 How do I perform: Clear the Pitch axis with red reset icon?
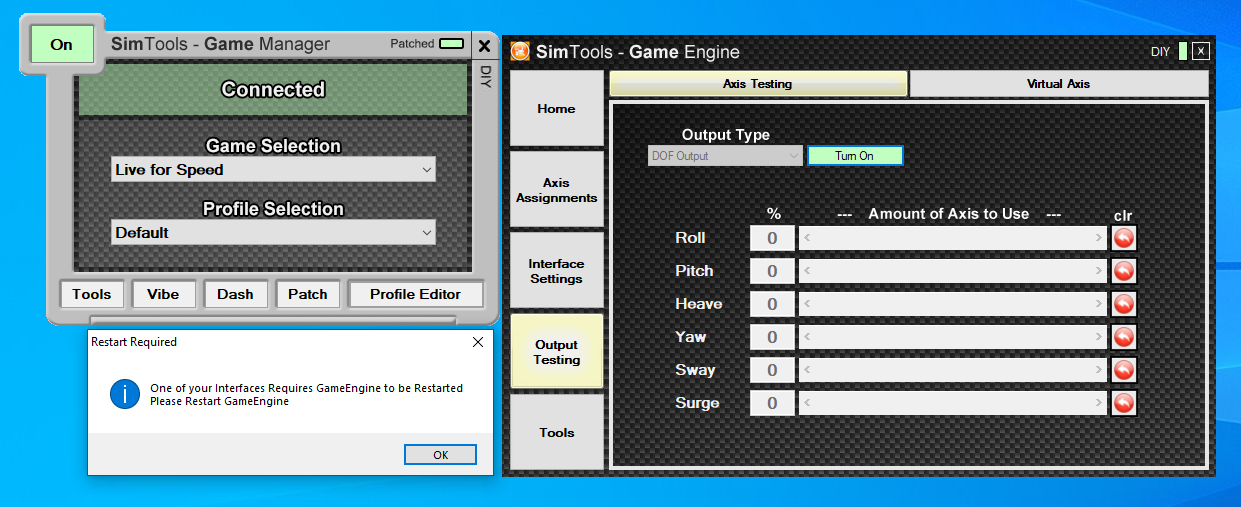point(1124,271)
